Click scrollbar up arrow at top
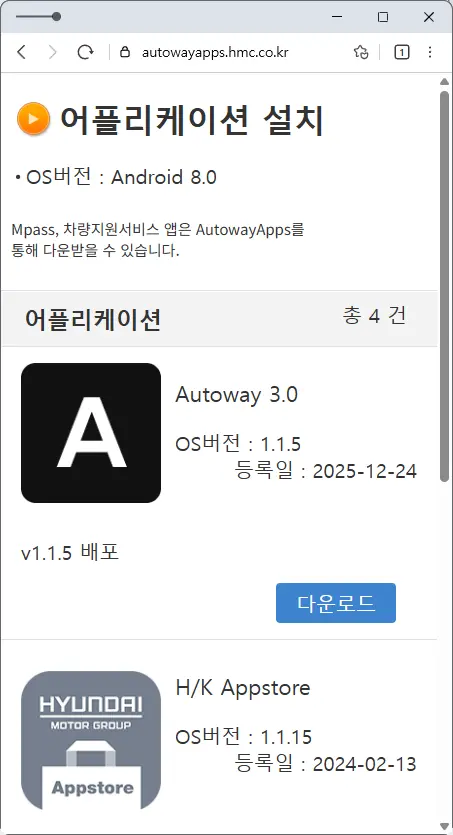The image size is (453, 835). [444, 81]
